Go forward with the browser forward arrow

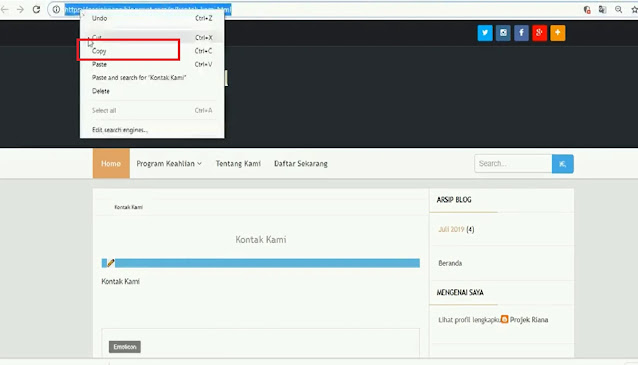pyautogui.click(x=20, y=9)
